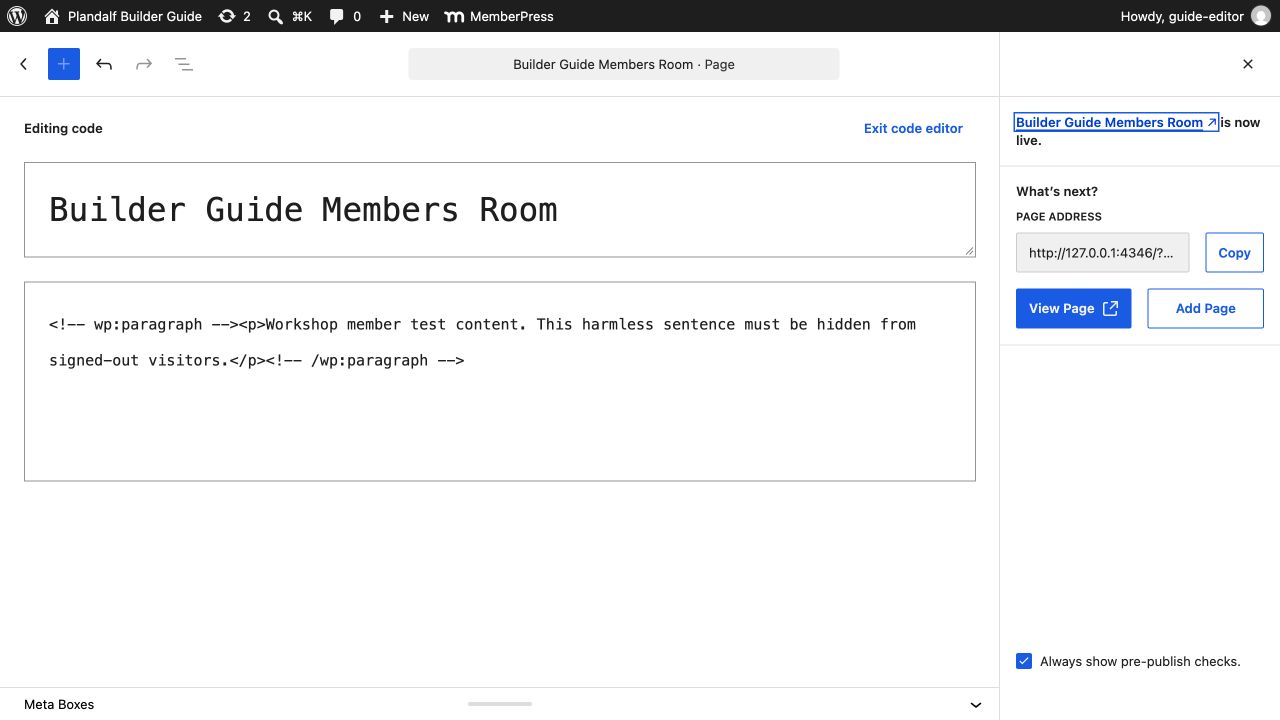This screenshot has height=720, width=1280.
Task: Grab the Meta Boxes resize handle
Action: pos(500,704)
